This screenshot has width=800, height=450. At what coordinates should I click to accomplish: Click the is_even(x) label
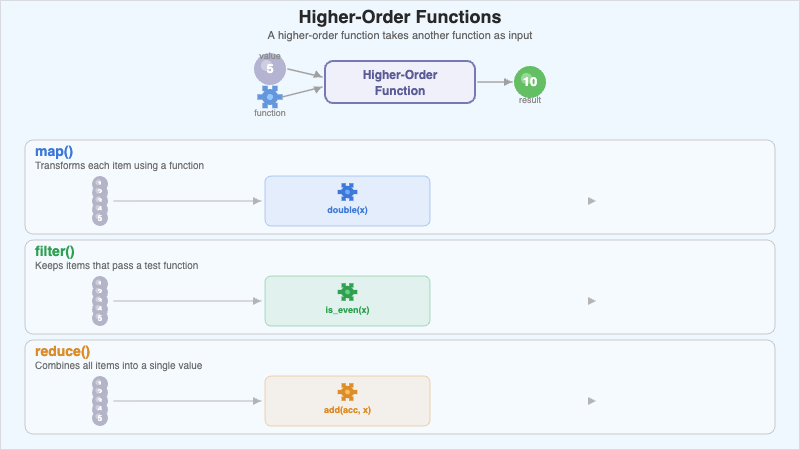coord(347,310)
